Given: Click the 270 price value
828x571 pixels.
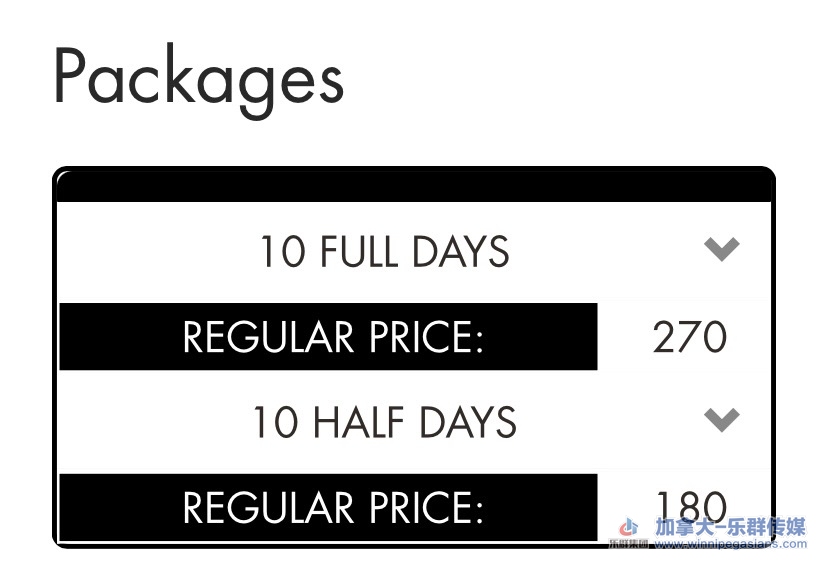Looking at the screenshot, I should 689,337.
